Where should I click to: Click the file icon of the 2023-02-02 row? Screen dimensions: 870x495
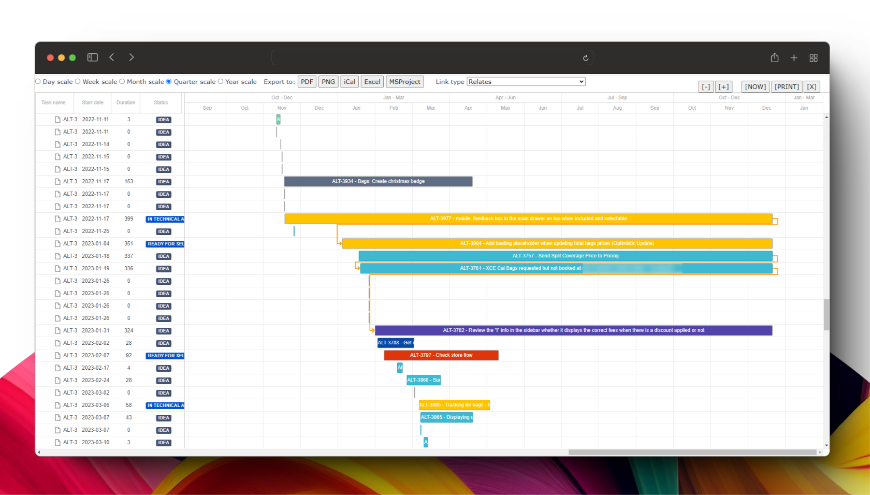57,343
